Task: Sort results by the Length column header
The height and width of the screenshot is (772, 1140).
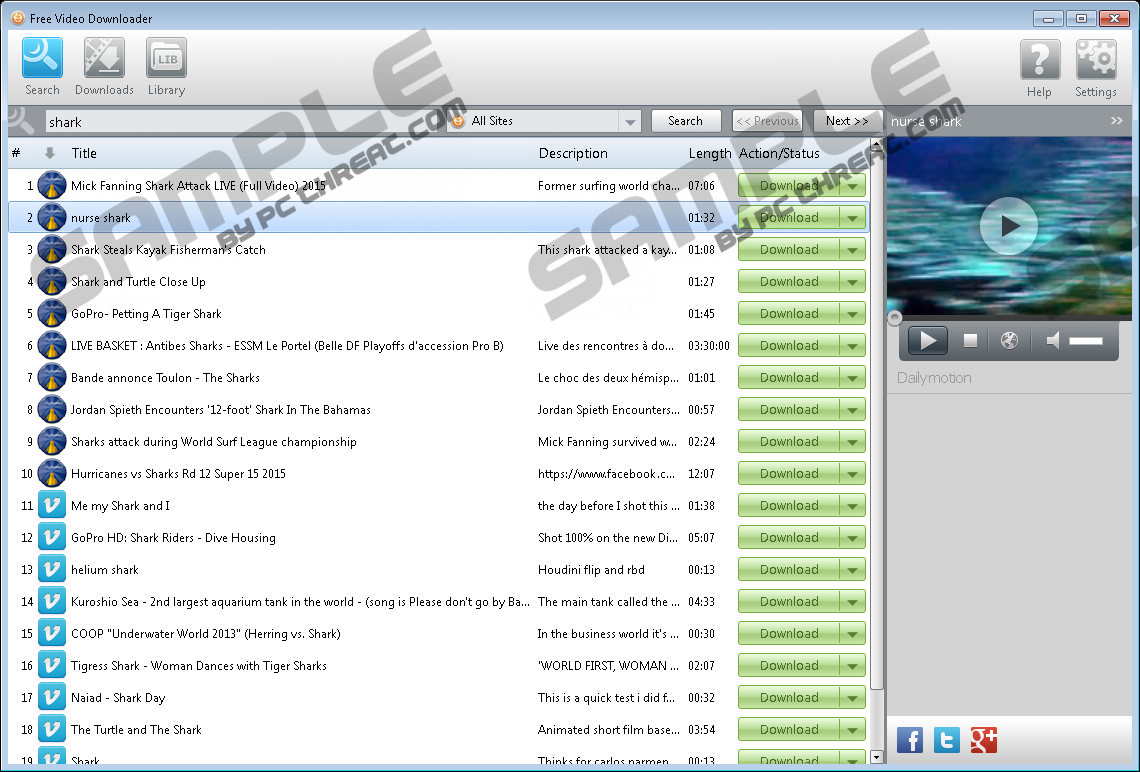Action: 709,153
